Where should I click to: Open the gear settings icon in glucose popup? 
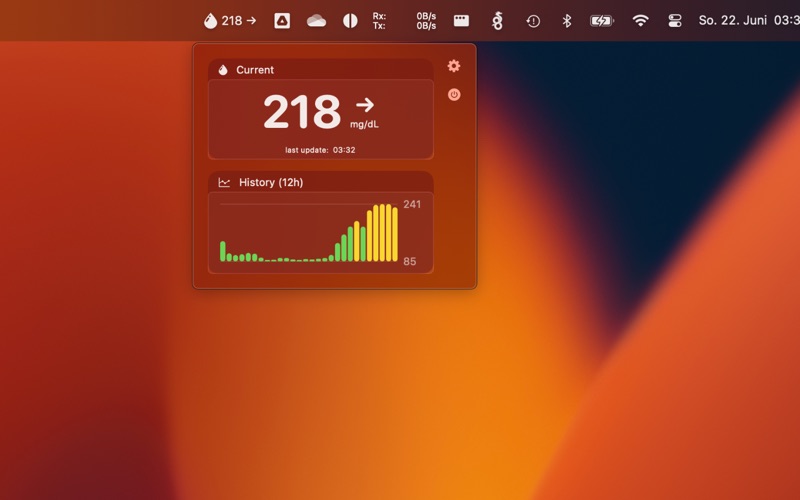454,66
